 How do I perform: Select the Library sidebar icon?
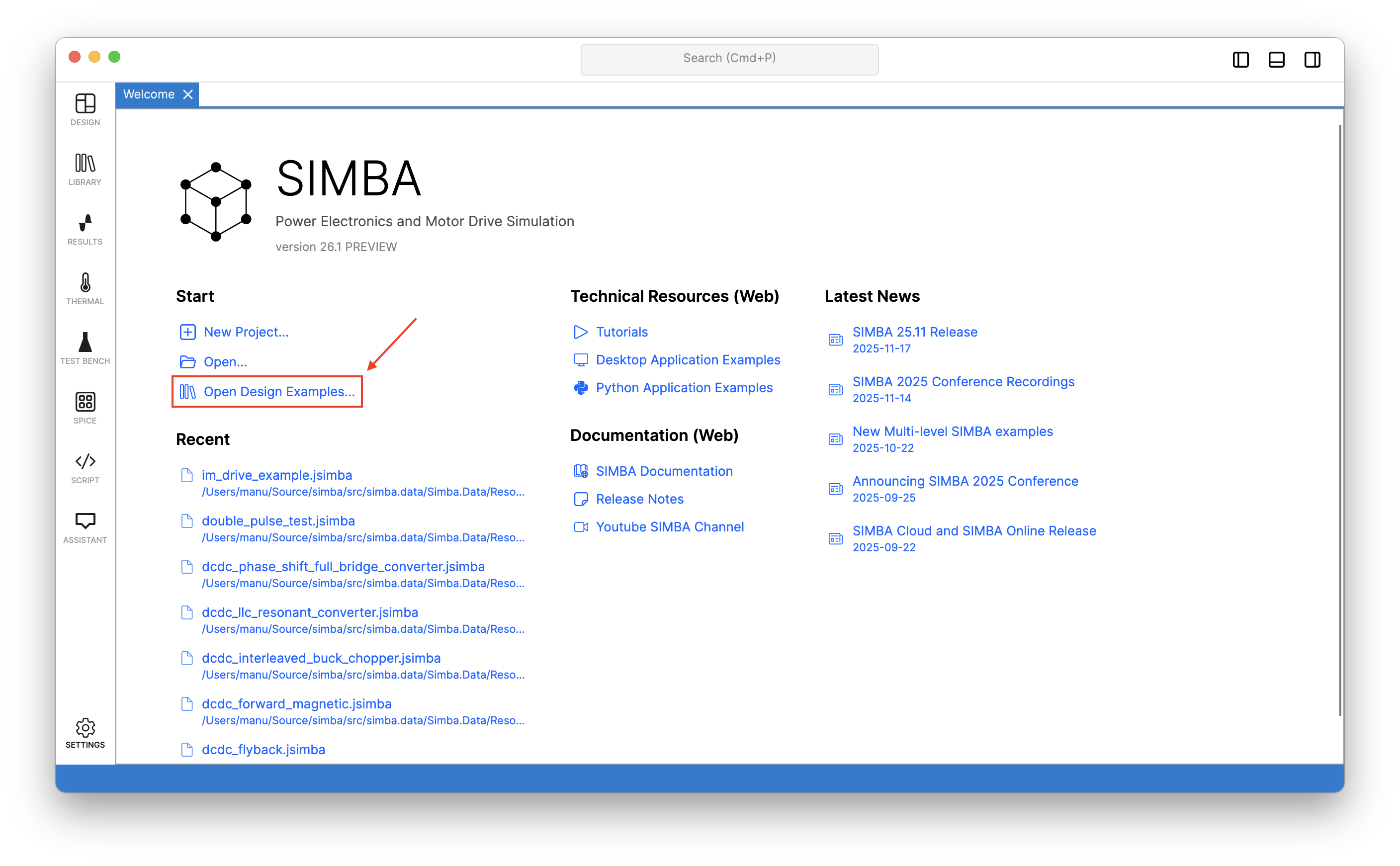click(85, 170)
